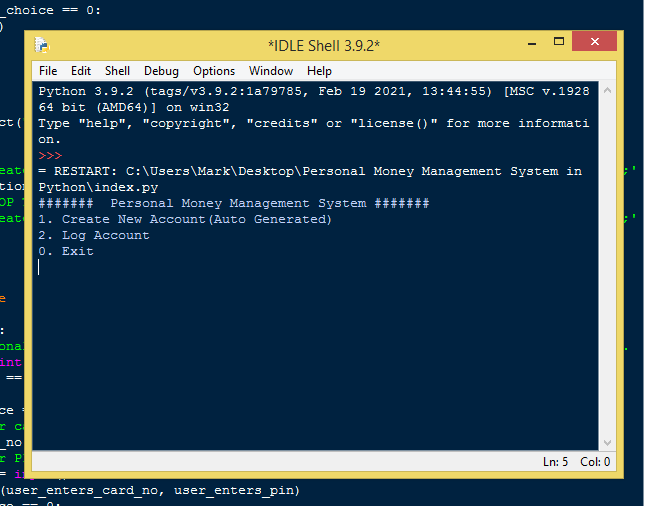Click the scrollbar down arrow in the shell
Screen dimensions: 645x506
(606, 443)
